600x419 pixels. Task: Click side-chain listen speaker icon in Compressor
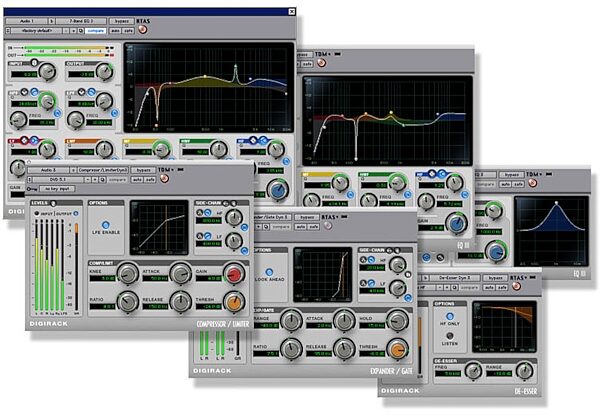click(233, 203)
